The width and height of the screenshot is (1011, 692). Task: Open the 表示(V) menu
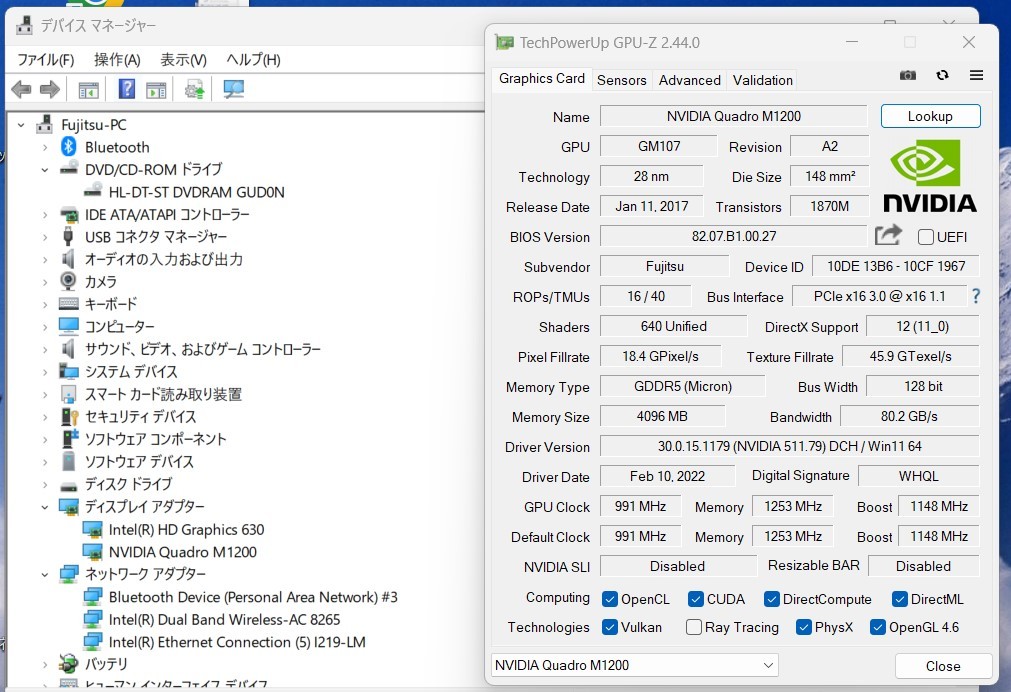coord(183,60)
